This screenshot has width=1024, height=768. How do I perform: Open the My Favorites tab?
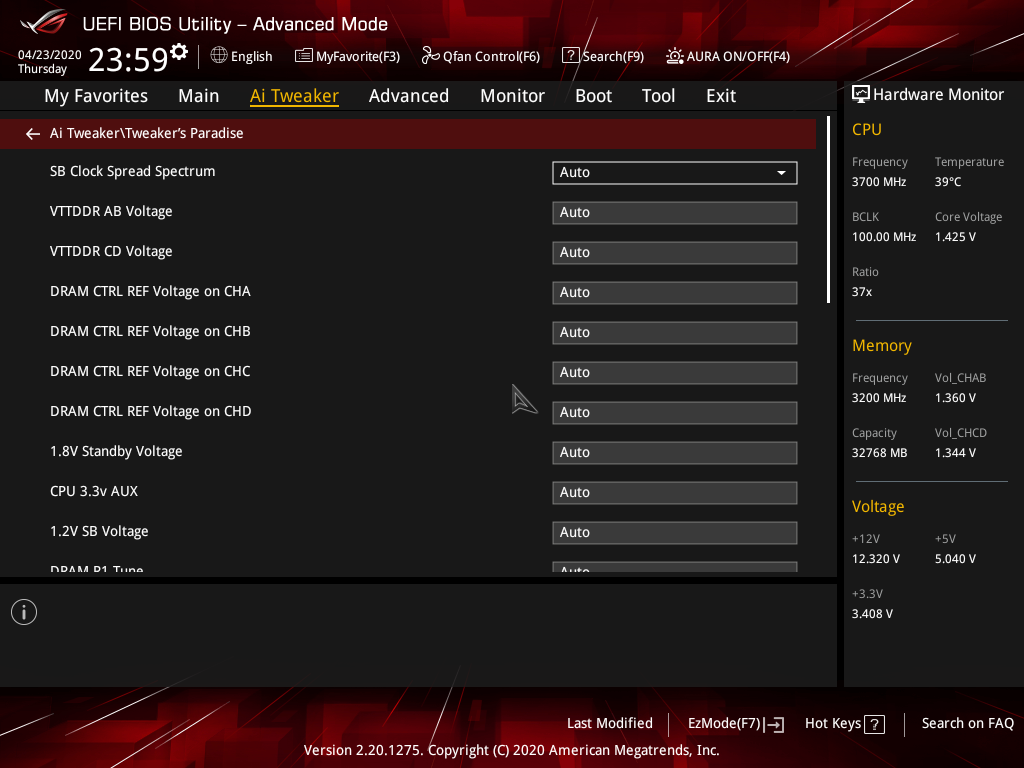[96, 96]
